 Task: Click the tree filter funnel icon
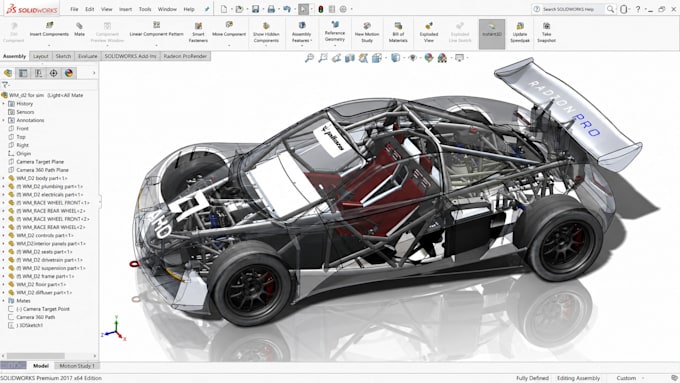coord(5,85)
